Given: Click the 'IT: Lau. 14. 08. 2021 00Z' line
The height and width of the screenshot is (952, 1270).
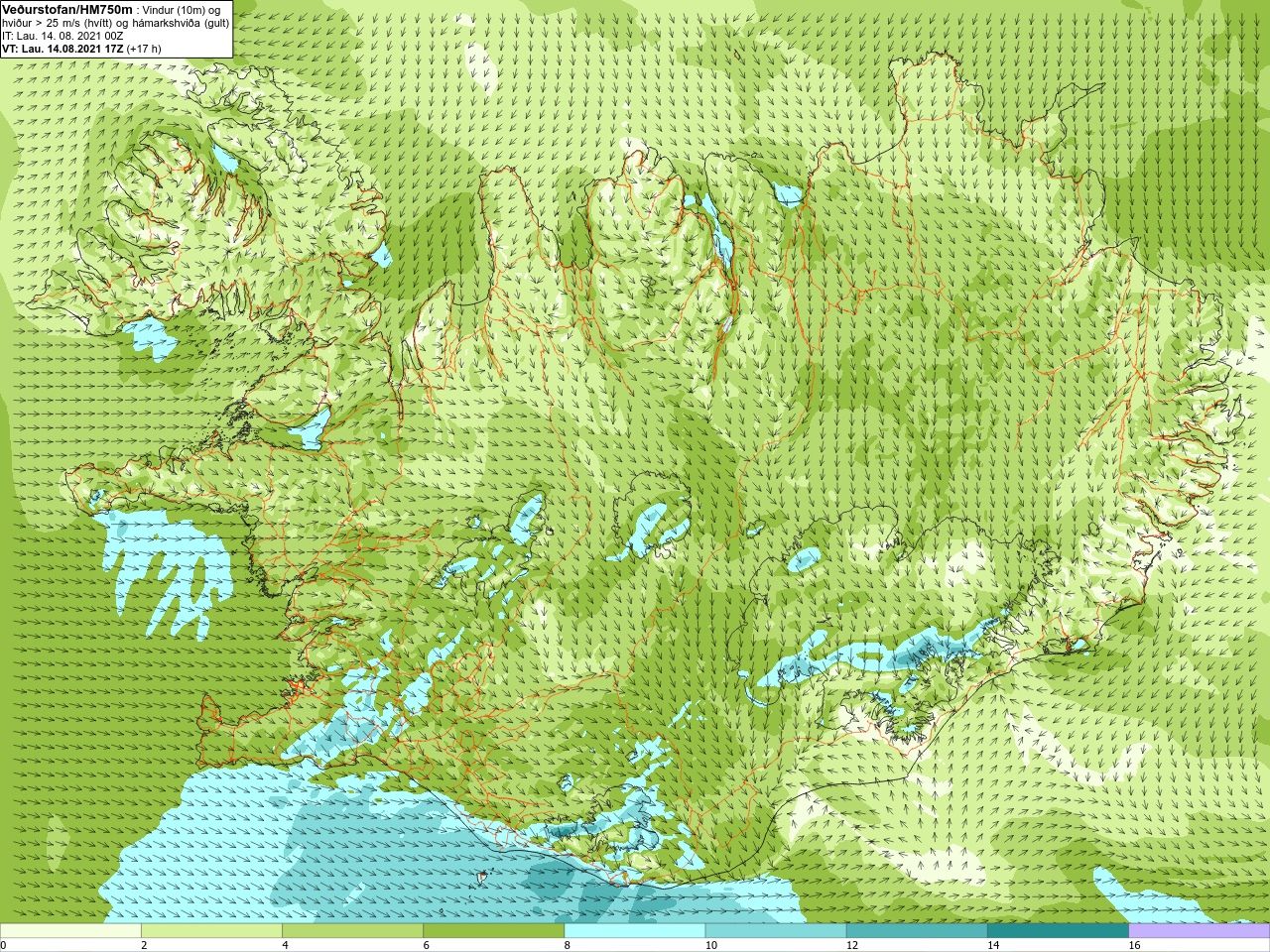Looking at the screenshot, I should click(x=63, y=35).
